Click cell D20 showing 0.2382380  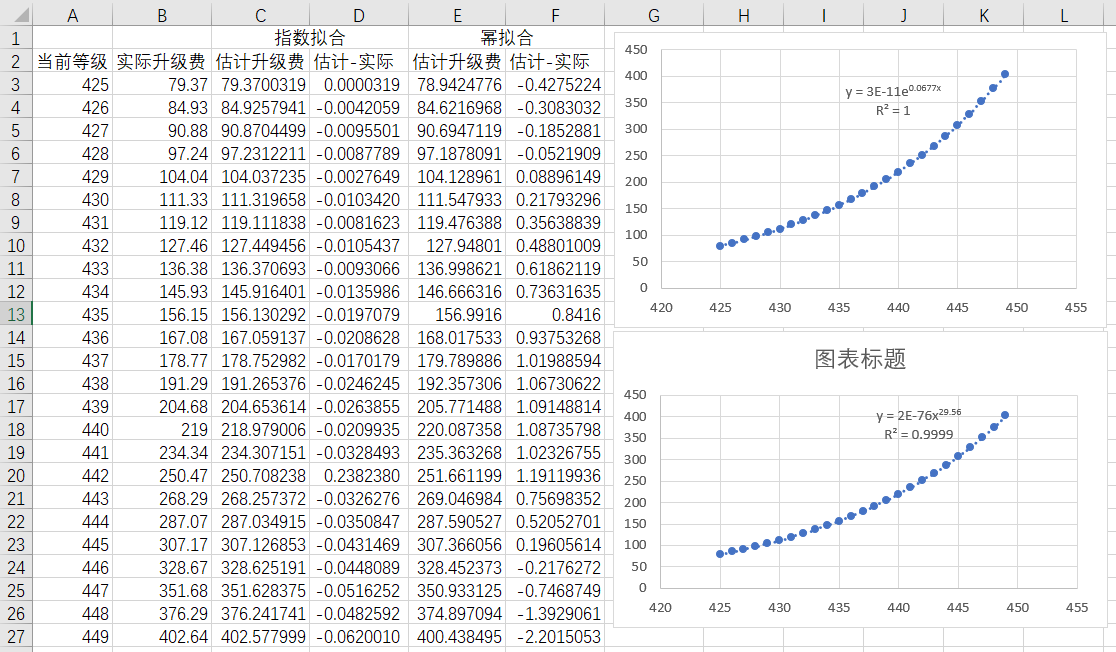[359, 475]
